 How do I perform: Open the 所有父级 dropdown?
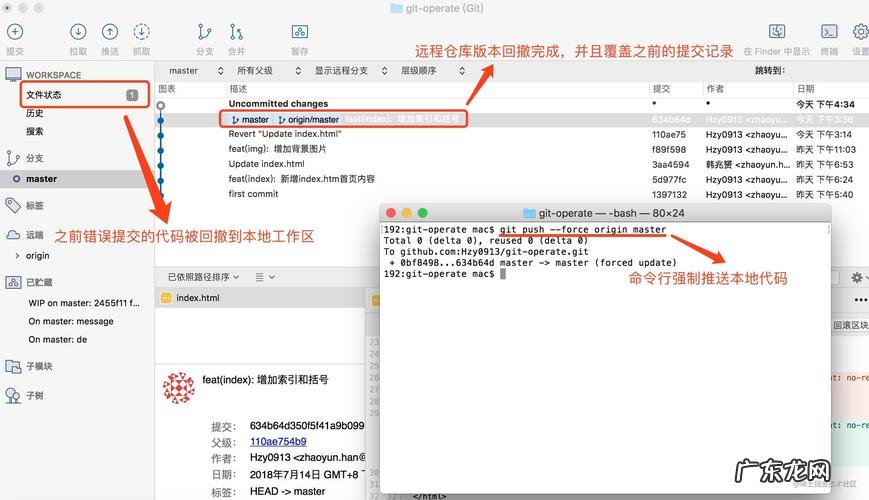(269, 70)
